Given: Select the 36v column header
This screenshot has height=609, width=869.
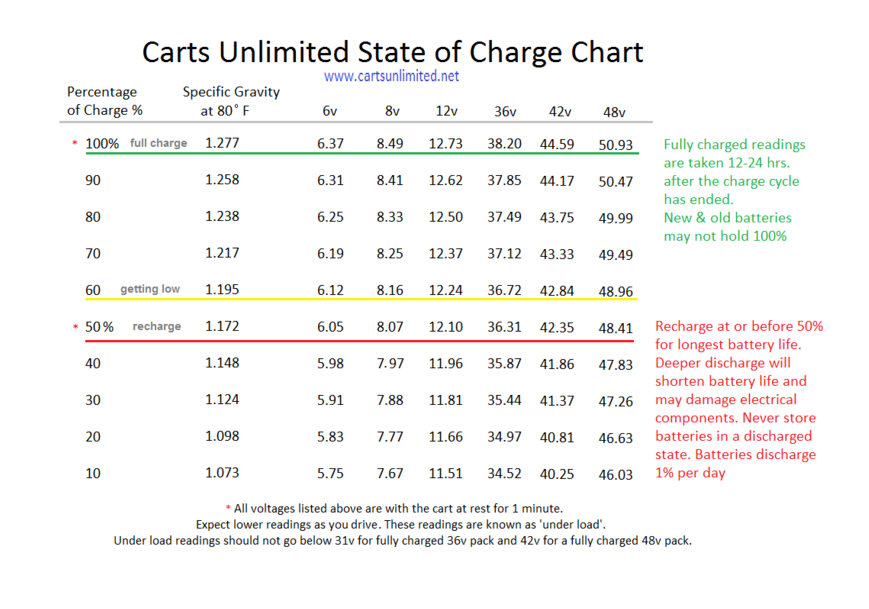Looking at the screenshot, I should click(x=505, y=111).
